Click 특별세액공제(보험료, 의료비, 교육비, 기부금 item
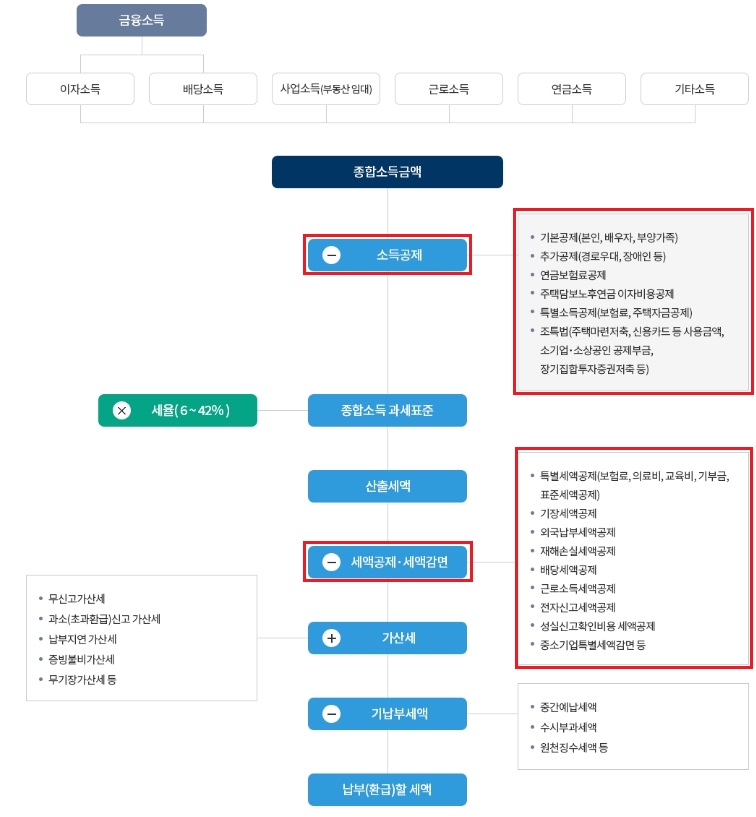Image resolution: width=756 pixels, height=817 pixels. point(635,476)
